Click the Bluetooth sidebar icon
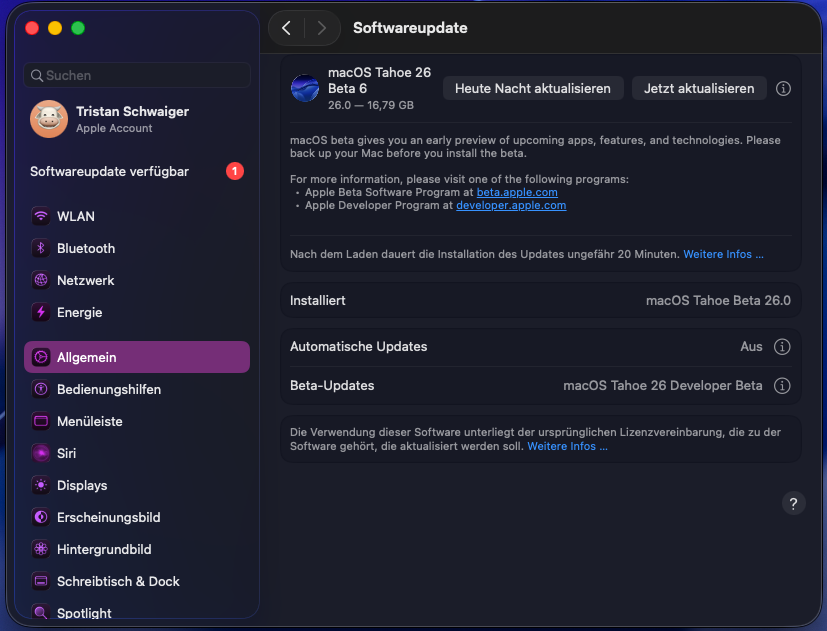This screenshot has width=827, height=631. pos(41,248)
